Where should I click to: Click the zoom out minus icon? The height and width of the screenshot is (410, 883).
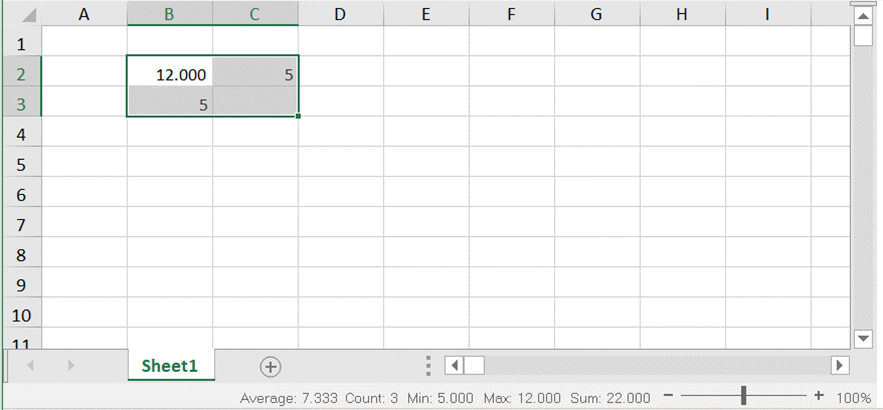[669, 396]
